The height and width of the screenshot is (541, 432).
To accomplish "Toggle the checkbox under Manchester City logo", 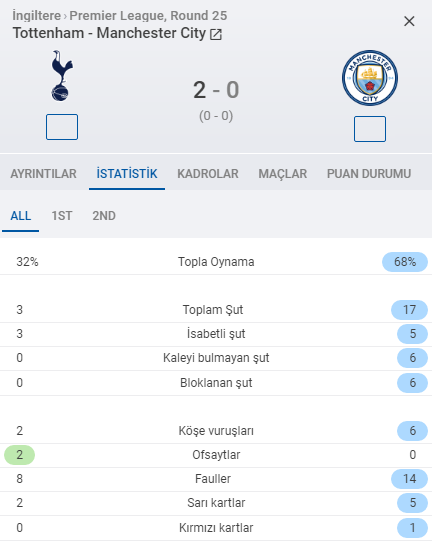I will tap(370, 129).
